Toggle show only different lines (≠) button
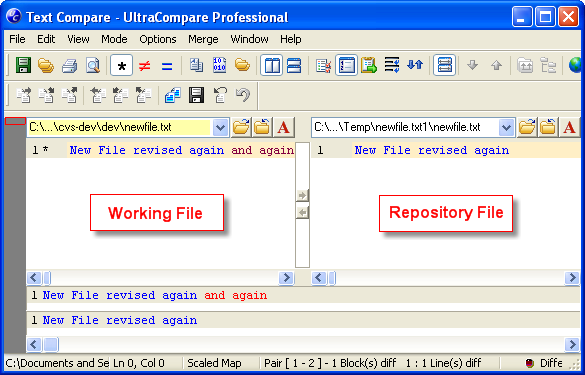Screen dimensions: 585x375 tap(144, 66)
